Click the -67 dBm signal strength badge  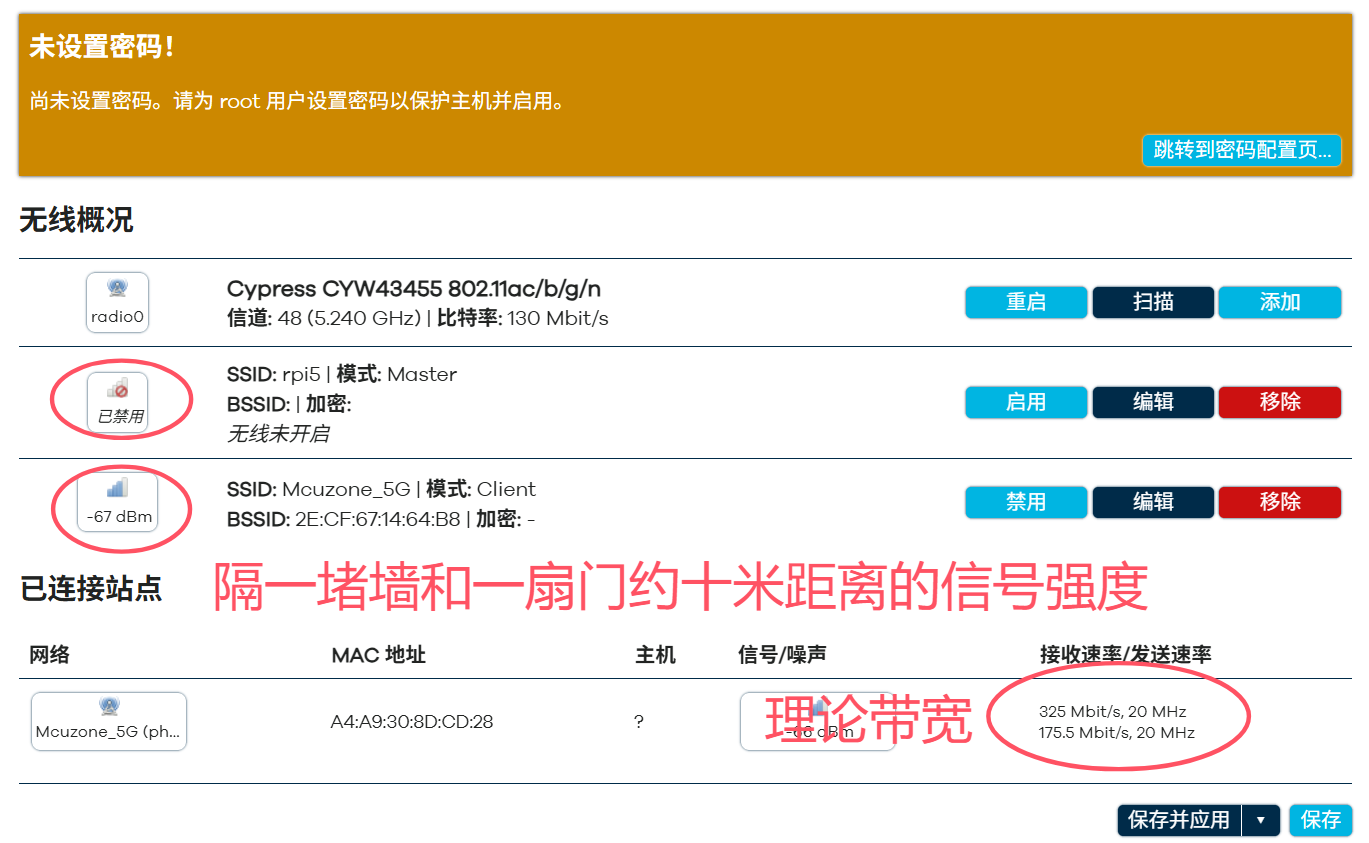(117, 502)
